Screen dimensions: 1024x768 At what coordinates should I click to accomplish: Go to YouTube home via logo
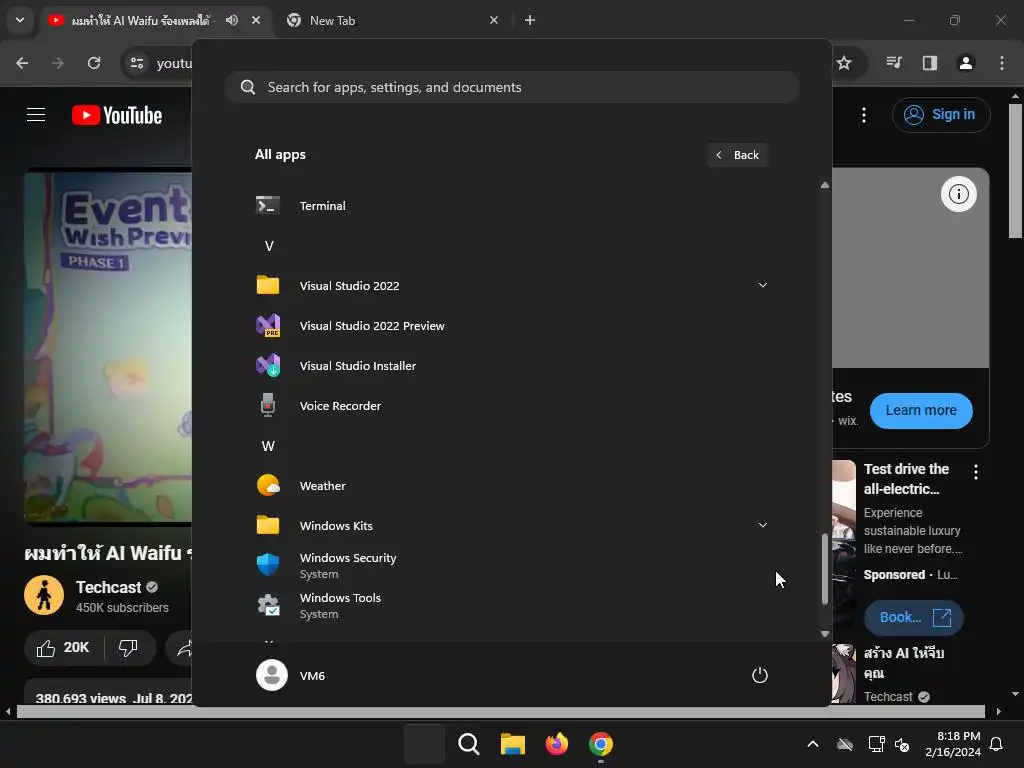pos(117,115)
